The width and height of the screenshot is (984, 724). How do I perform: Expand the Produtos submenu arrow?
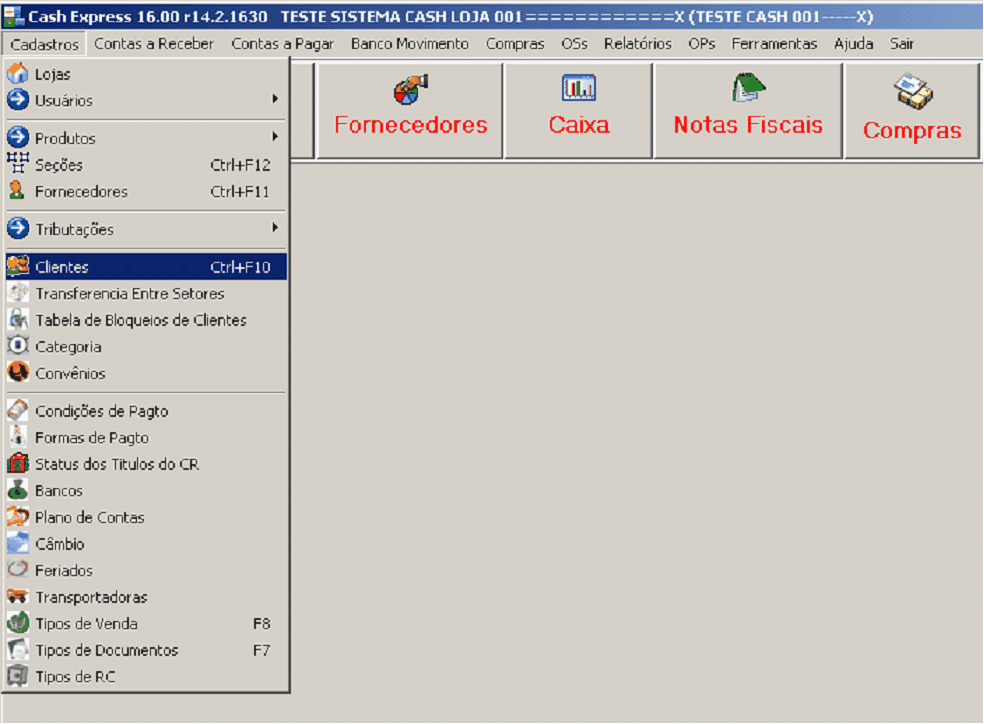coord(274,137)
